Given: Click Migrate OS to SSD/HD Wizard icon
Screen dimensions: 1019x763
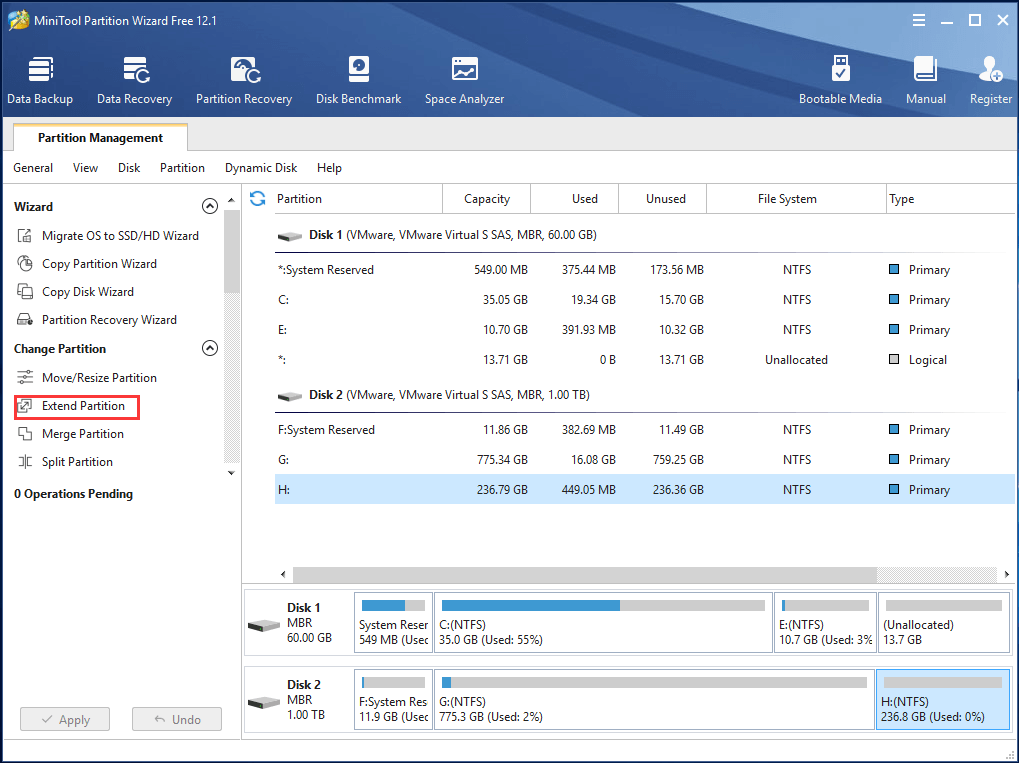Looking at the screenshot, I should click(x=25, y=235).
